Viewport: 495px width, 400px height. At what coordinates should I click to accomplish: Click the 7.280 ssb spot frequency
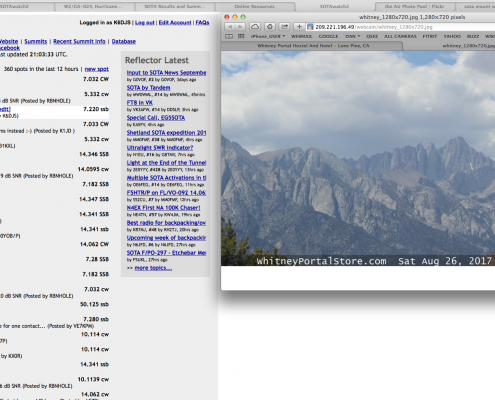pos(96,319)
